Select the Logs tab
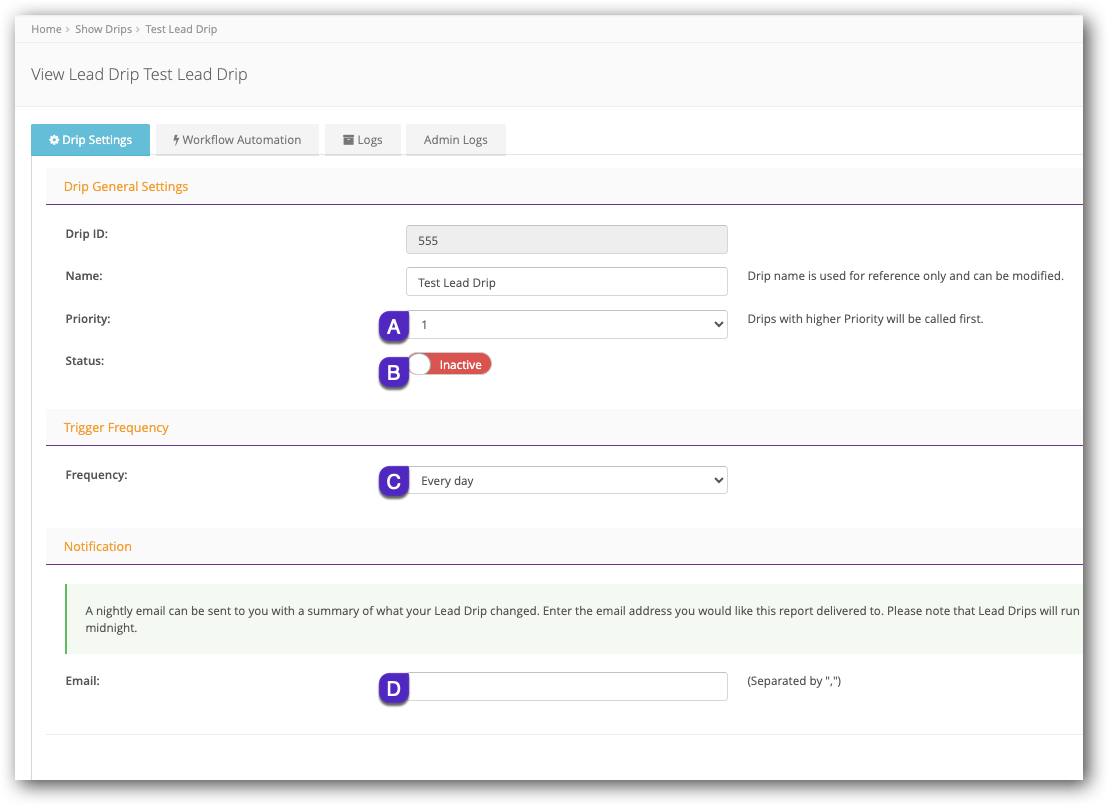 pos(363,140)
